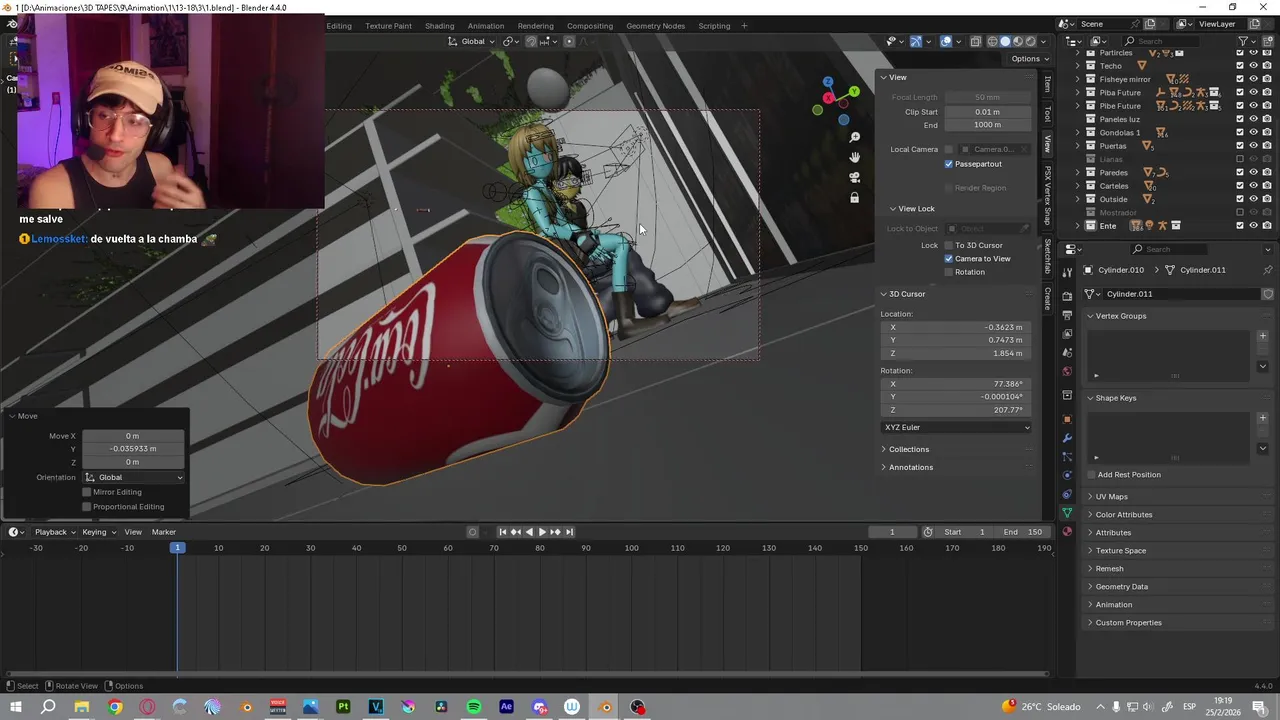
Task: Enable Proportional Editing checkbox in Move panel
Action: tap(87, 507)
